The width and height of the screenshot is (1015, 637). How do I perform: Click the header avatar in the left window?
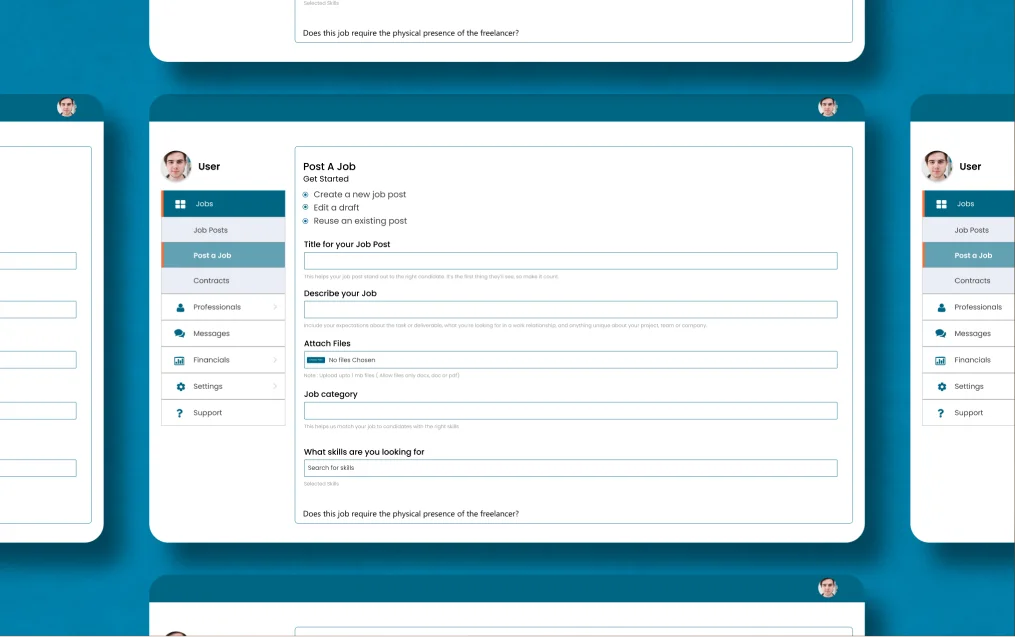(67, 107)
